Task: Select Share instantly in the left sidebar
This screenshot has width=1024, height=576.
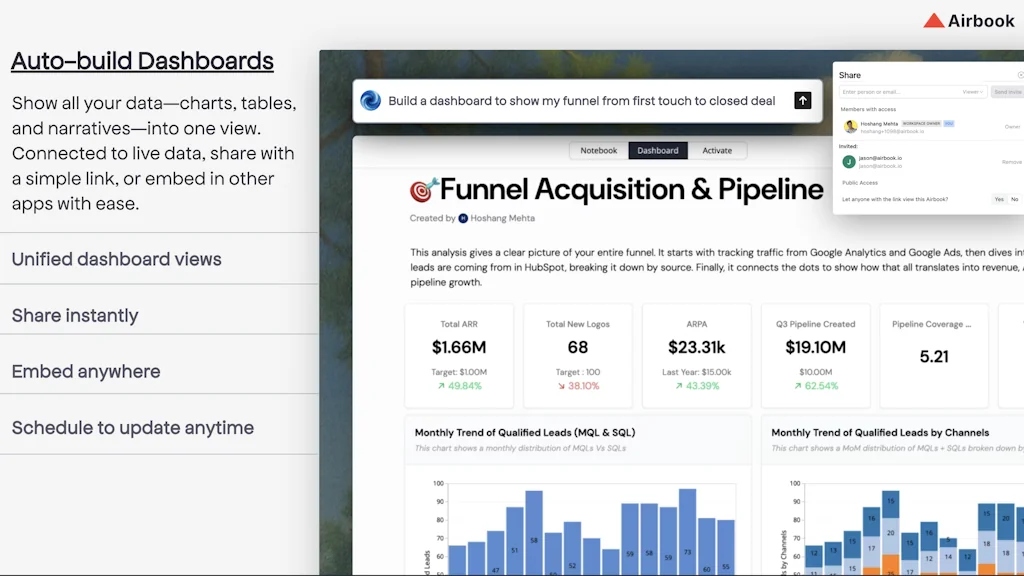Action: coord(74,315)
